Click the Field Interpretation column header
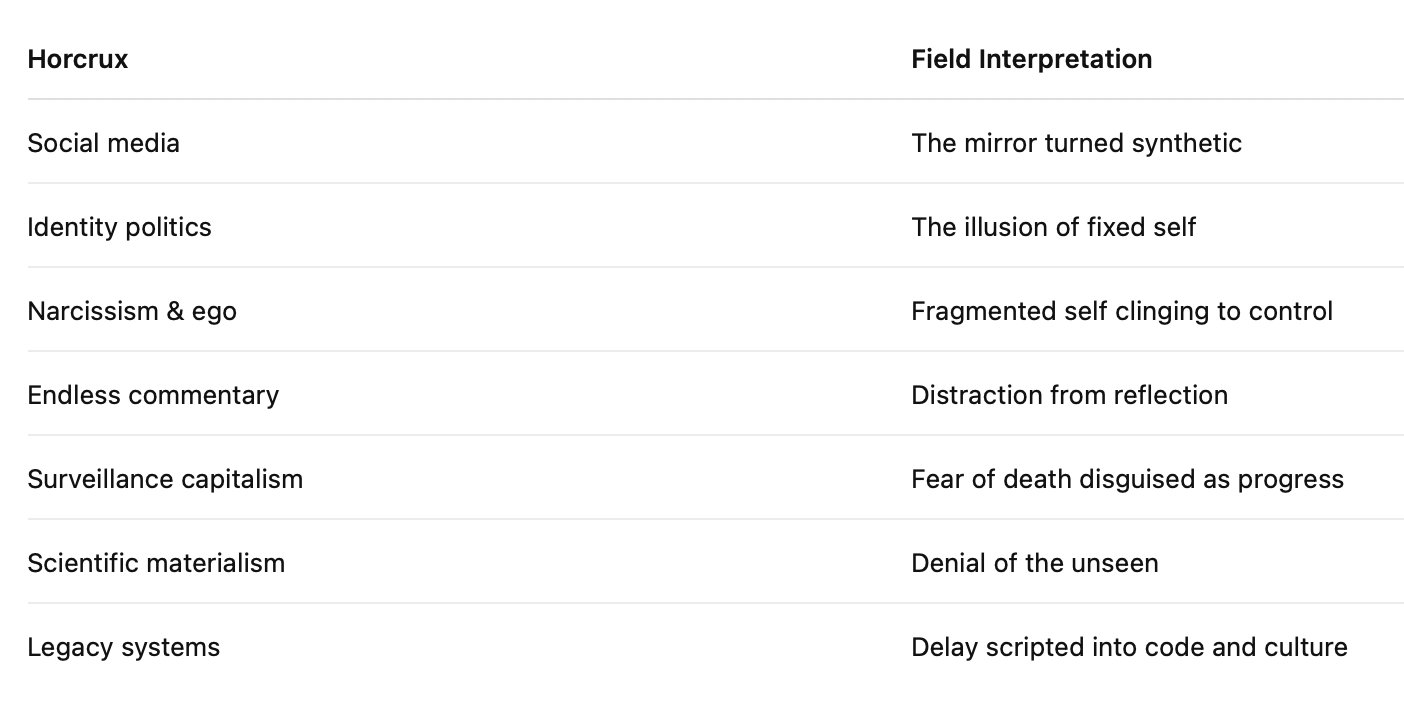The height and width of the screenshot is (710, 1404). click(x=1031, y=59)
